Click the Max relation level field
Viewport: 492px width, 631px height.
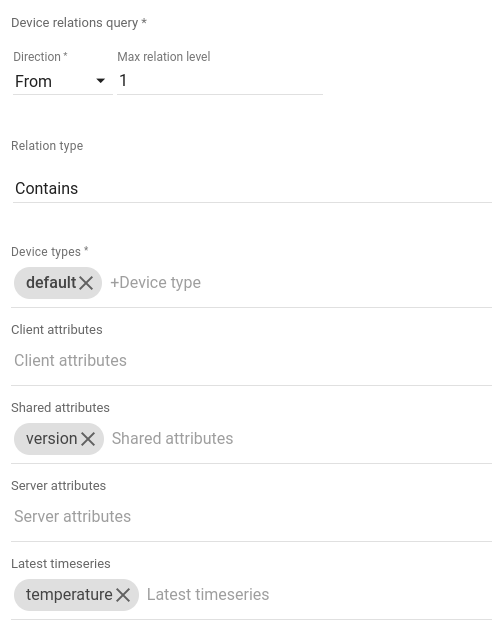point(220,80)
